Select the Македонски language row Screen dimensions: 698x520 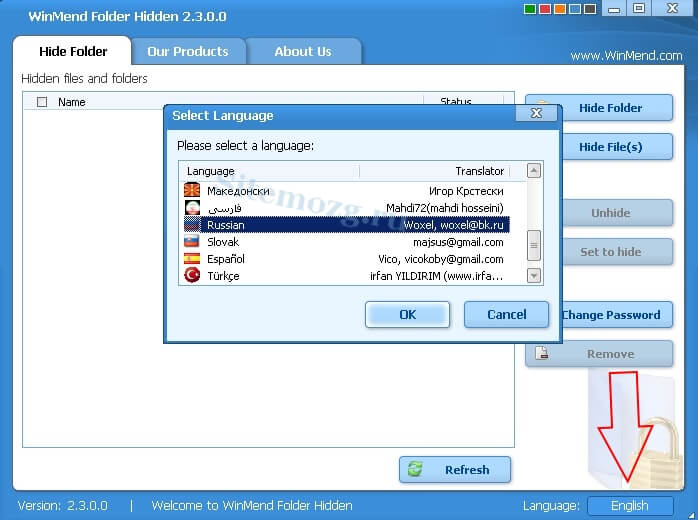(346, 191)
